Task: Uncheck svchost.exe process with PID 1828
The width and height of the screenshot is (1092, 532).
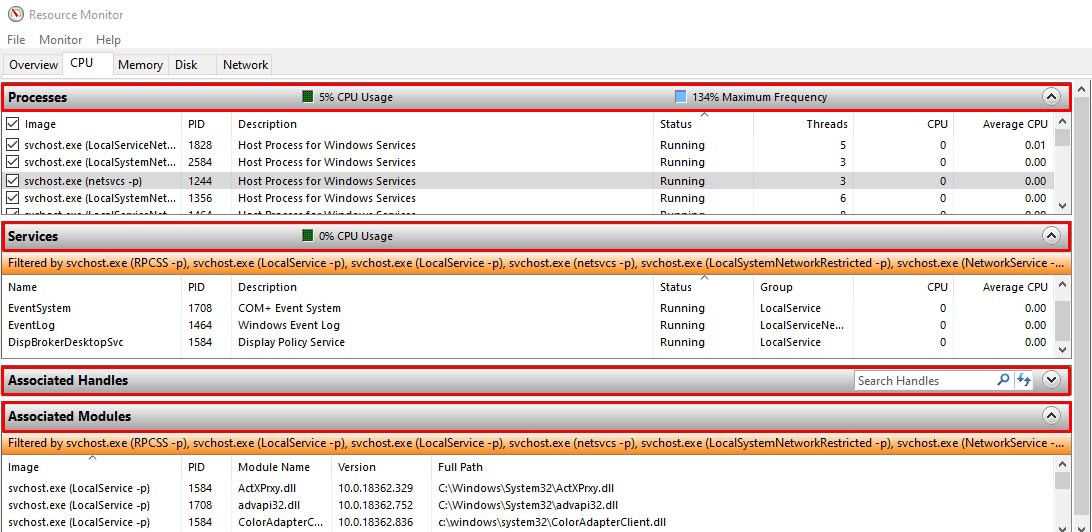Action: (13, 145)
